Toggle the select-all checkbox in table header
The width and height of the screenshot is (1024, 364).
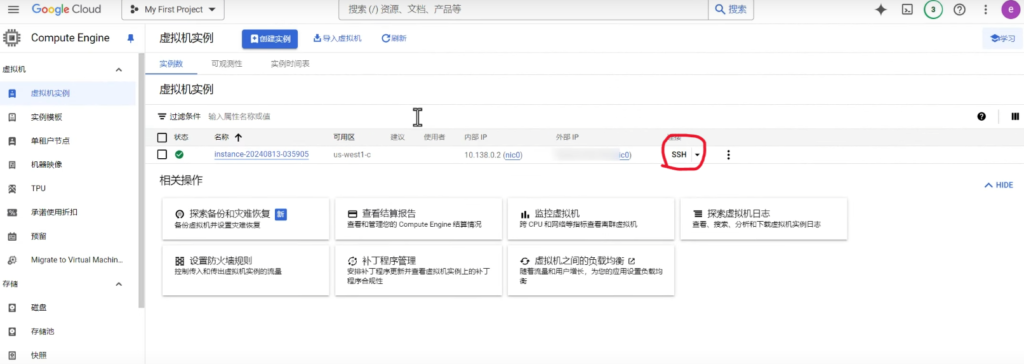pos(162,137)
